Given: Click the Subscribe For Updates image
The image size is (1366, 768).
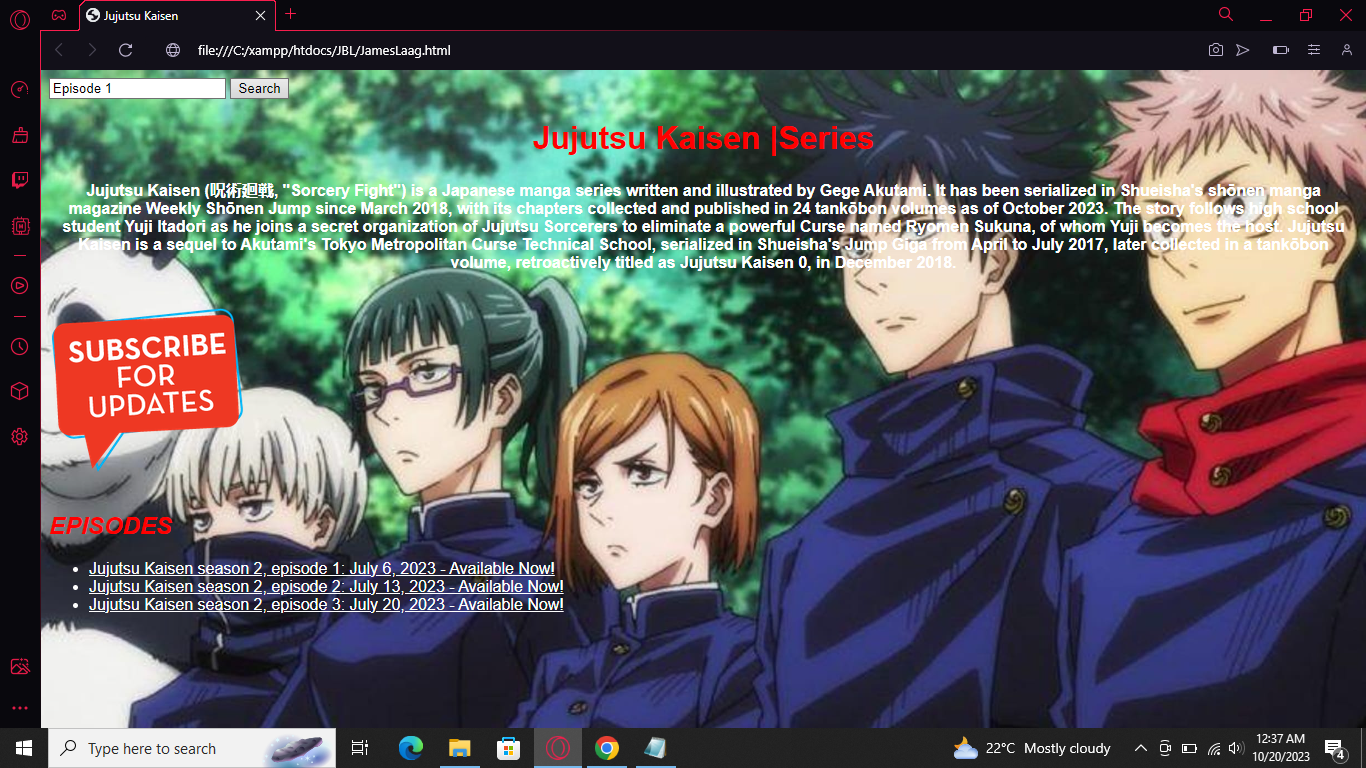Looking at the screenshot, I should (146, 385).
